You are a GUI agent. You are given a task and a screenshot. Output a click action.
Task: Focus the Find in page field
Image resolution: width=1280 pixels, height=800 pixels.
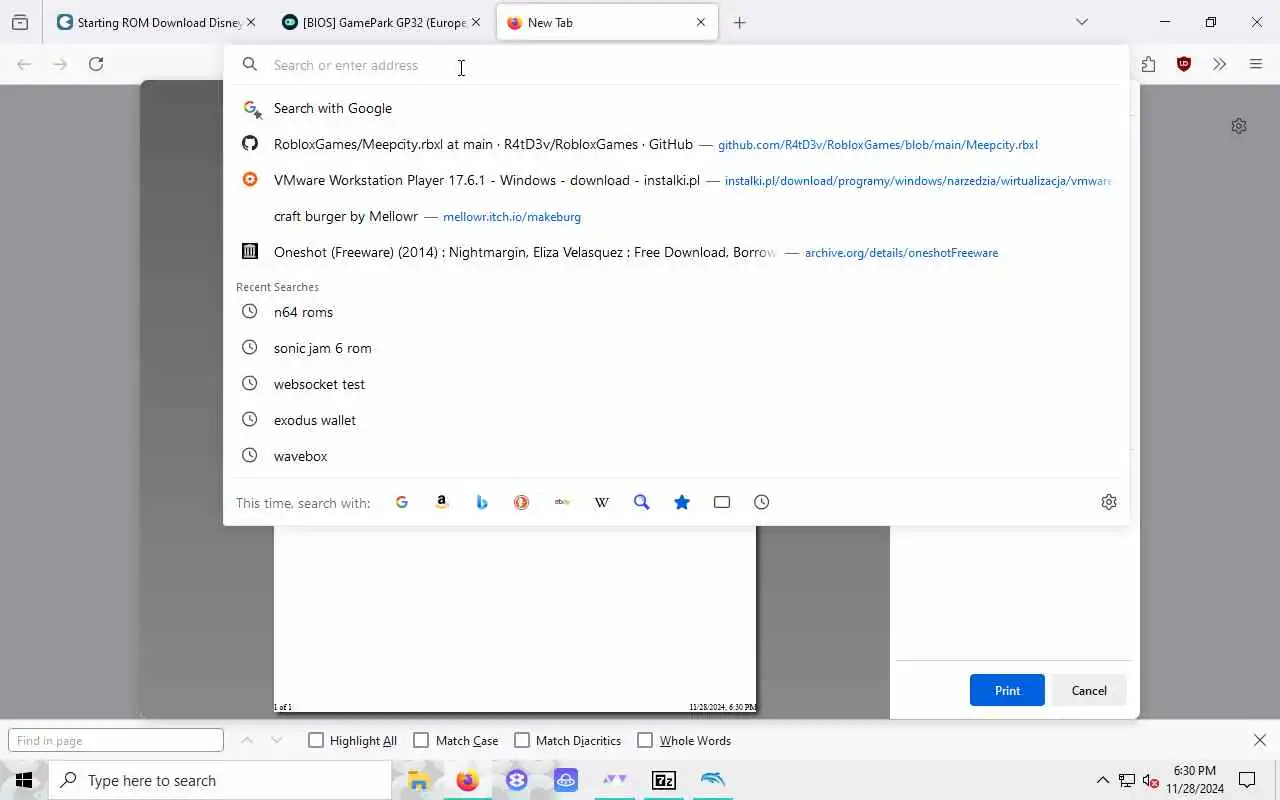pyautogui.click(x=116, y=740)
